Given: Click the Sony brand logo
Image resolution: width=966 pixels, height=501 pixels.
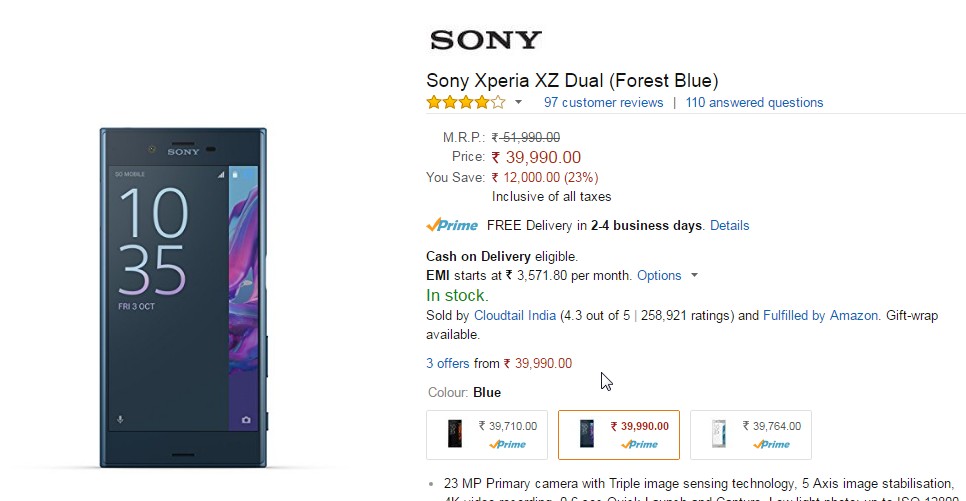Looking at the screenshot, I should click(x=485, y=40).
